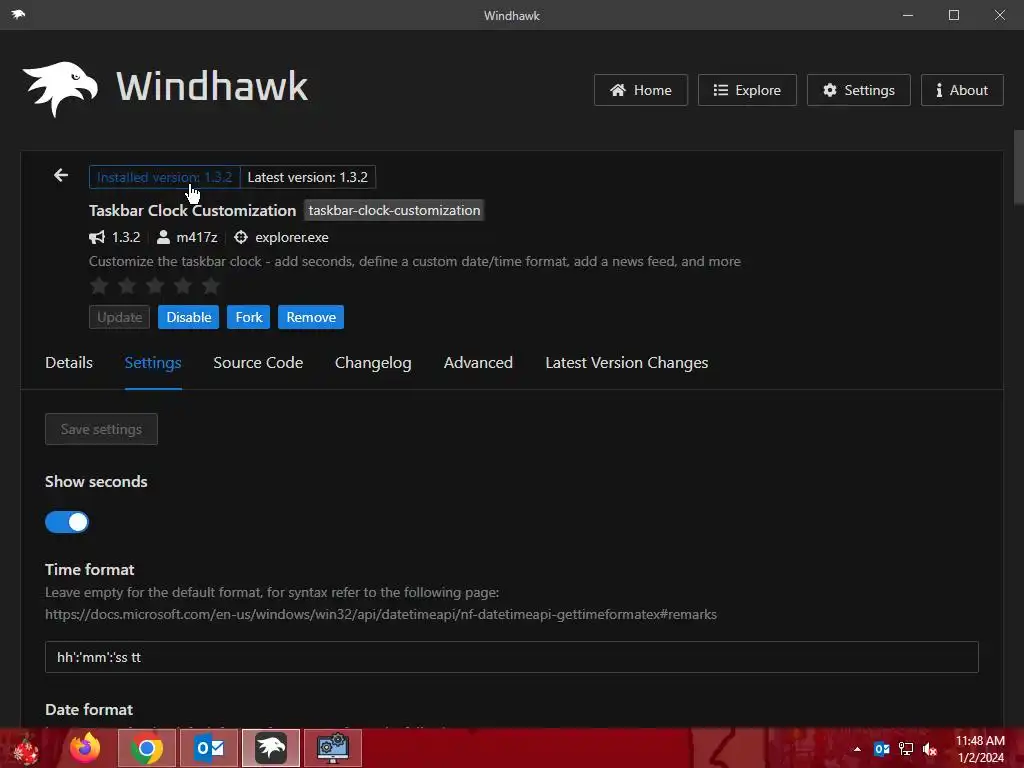This screenshot has height=768, width=1024.
Task: Open the Advanced tab
Action: (478, 362)
